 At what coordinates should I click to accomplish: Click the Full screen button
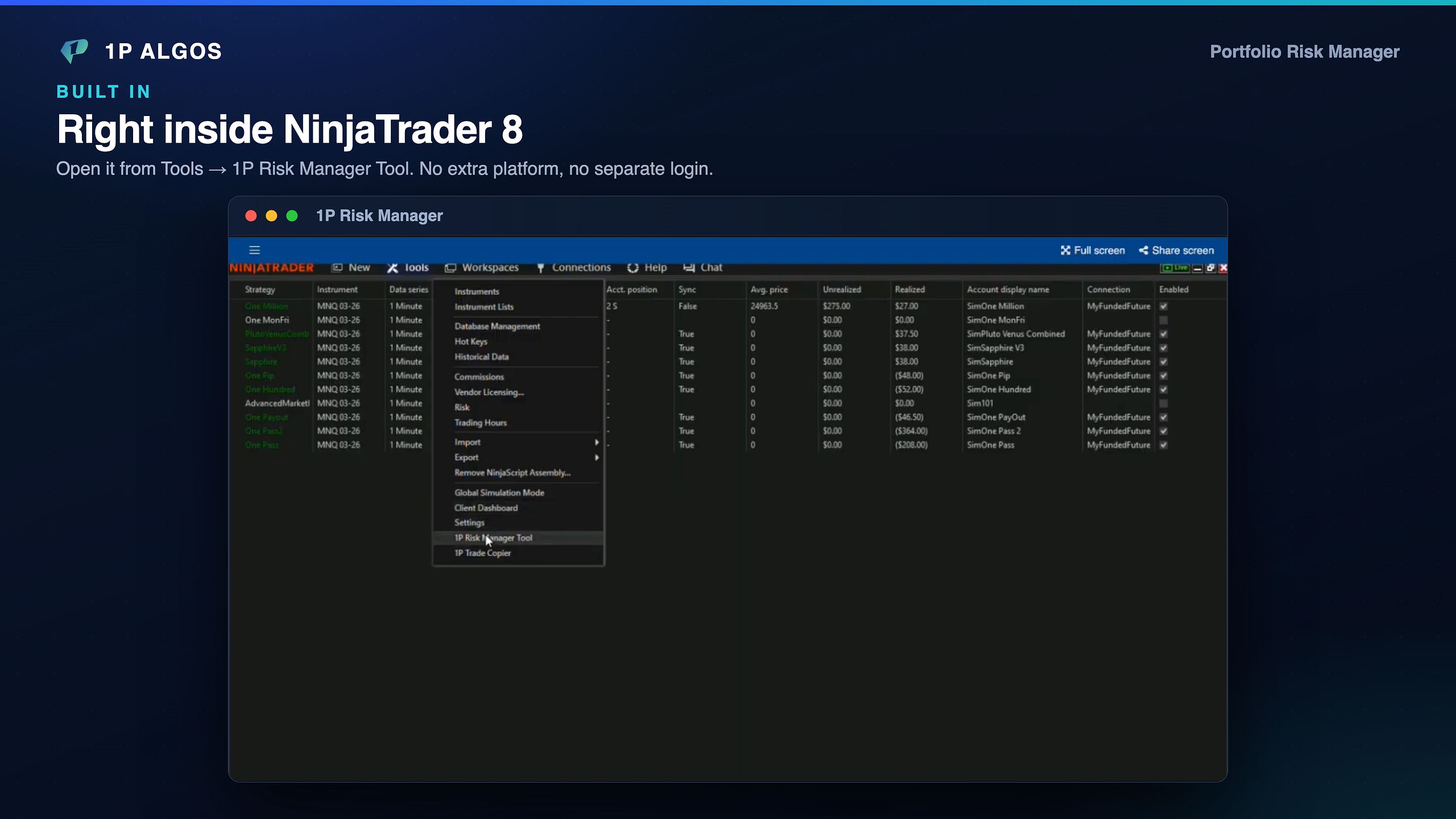point(1093,250)
